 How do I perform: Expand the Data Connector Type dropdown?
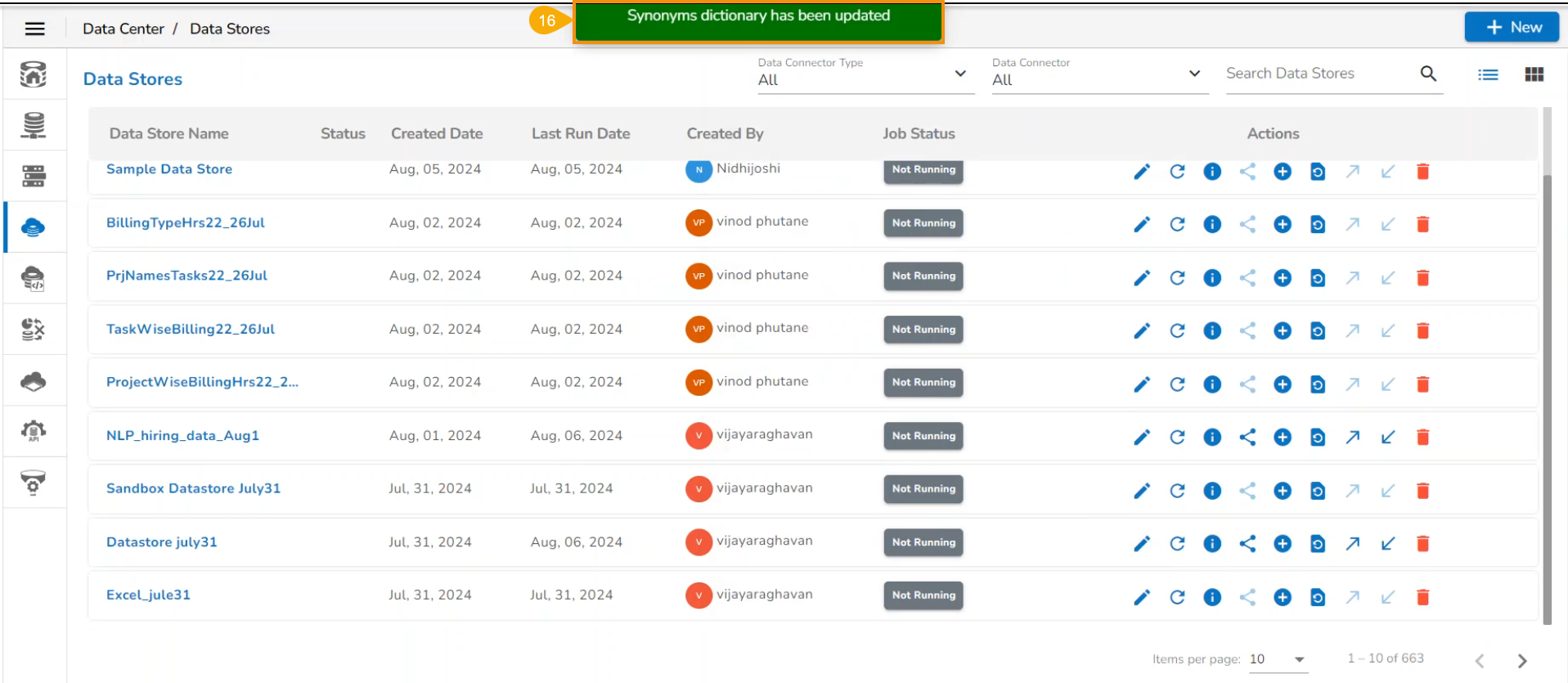click(x=959, y=74)
